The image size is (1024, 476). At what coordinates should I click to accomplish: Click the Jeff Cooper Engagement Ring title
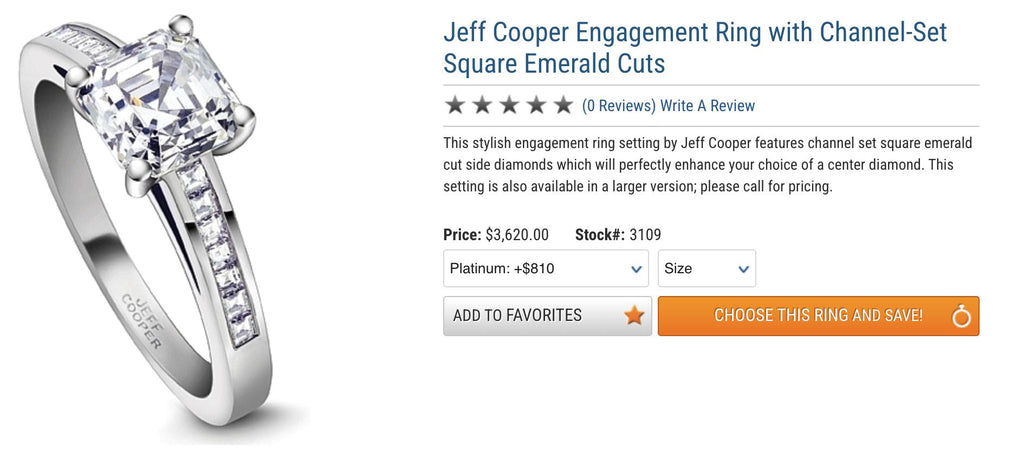[x=694, y=48]
